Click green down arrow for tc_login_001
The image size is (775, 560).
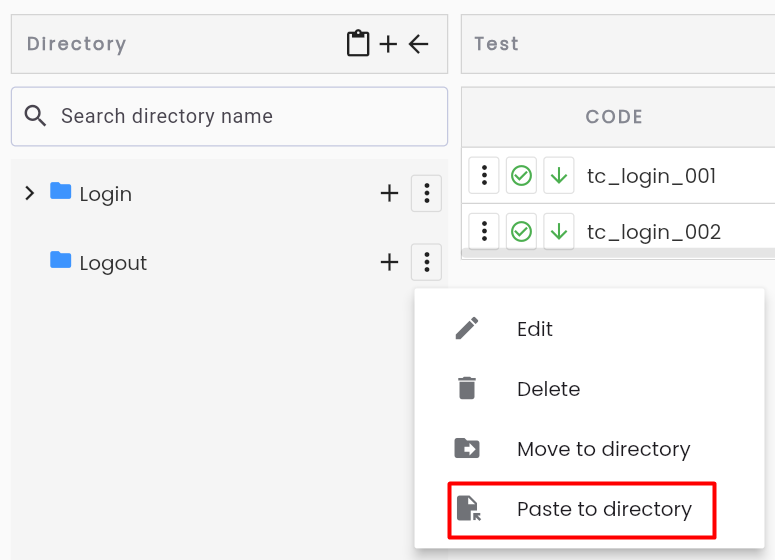[559, 175]
